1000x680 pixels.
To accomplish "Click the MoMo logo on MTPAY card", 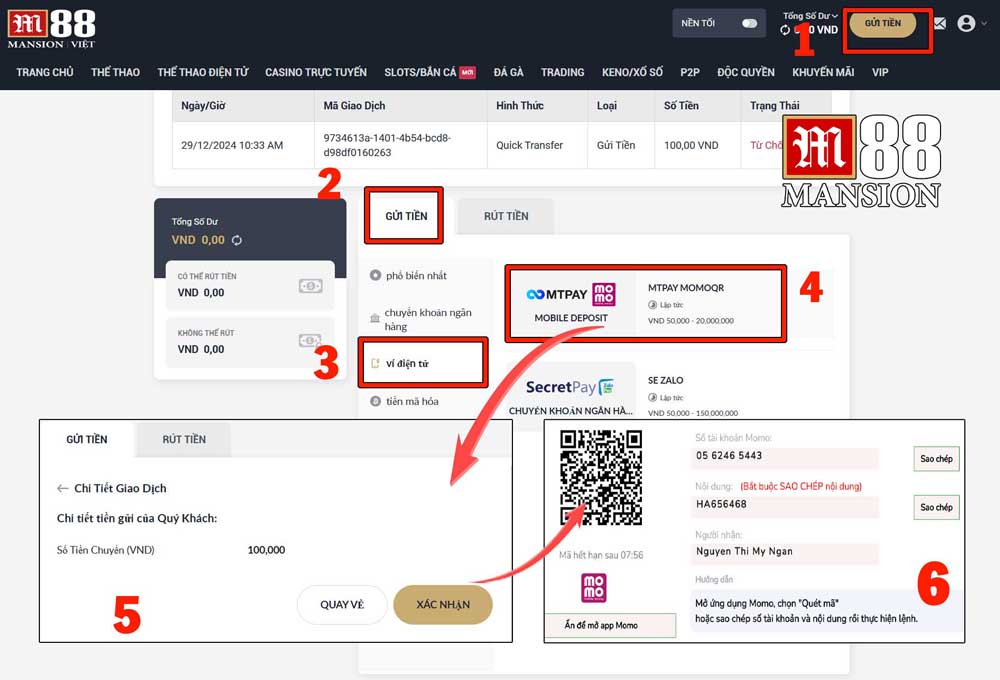I will (x=604, y=294).
